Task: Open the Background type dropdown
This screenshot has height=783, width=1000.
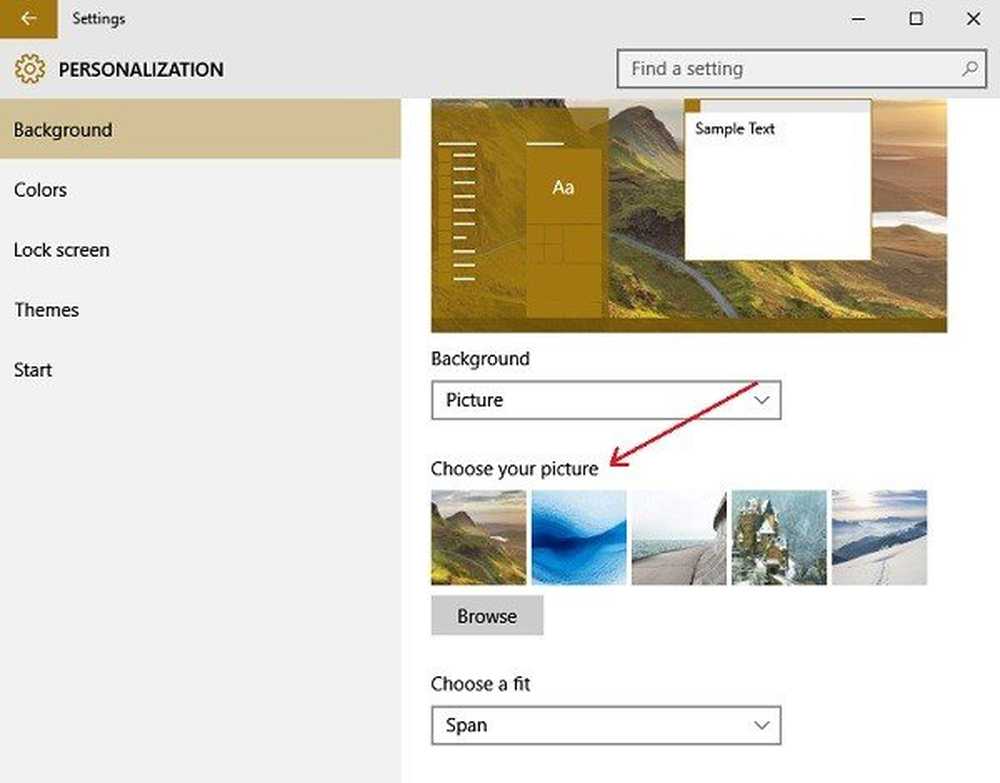Action: pos(605,400)
